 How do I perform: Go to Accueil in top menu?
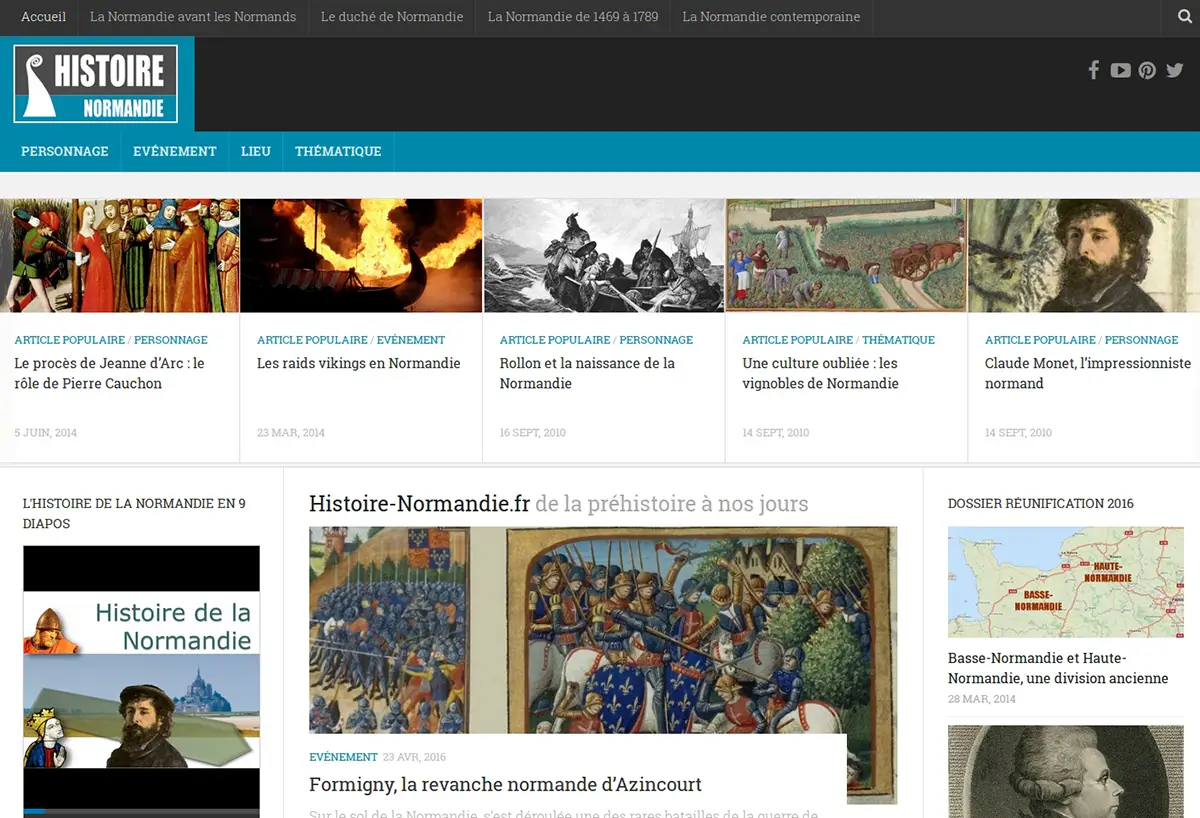point(43,17)
